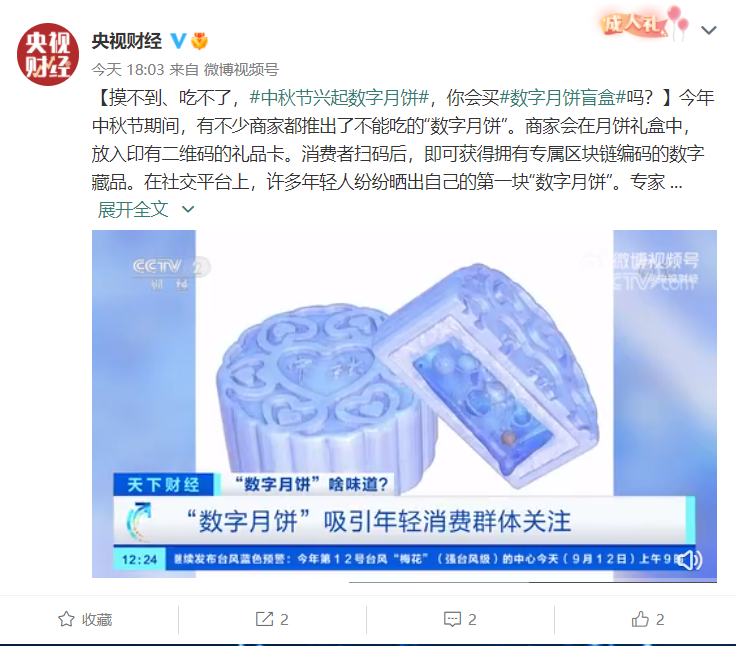Image resolution: width=736 pixels, height=646 pixels.
Task: Expand full text via 展开全文
Action: 133,209
